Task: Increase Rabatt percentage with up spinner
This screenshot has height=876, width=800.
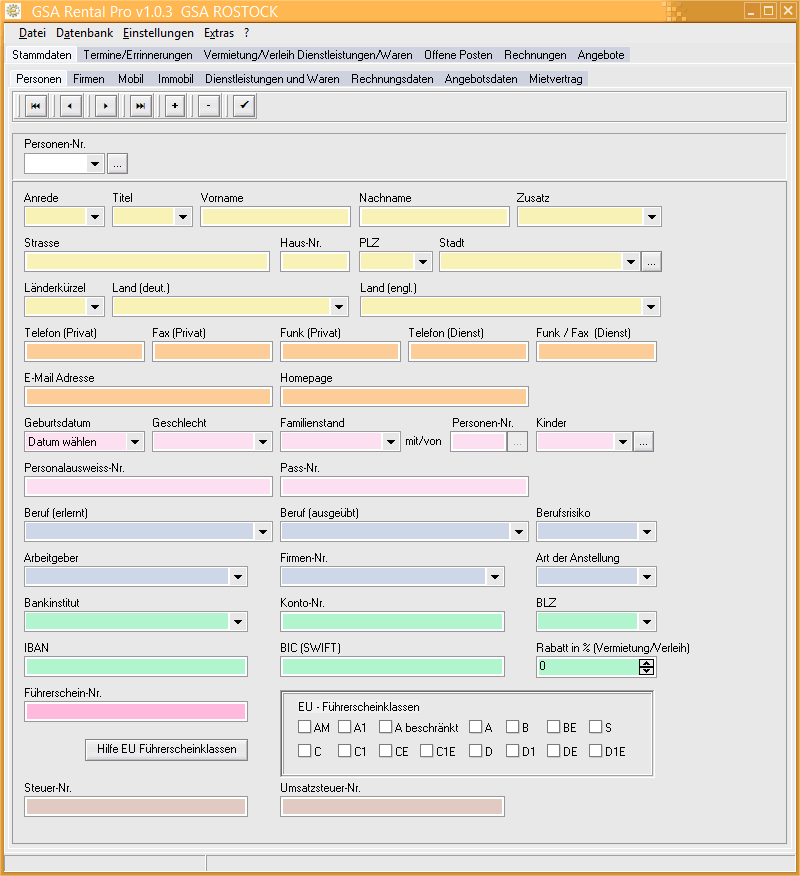Action: [x=647, y=663]
